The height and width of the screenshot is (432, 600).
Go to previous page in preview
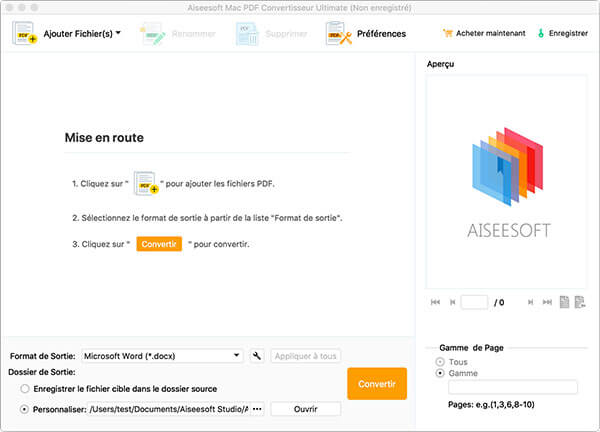click(452, 302)
